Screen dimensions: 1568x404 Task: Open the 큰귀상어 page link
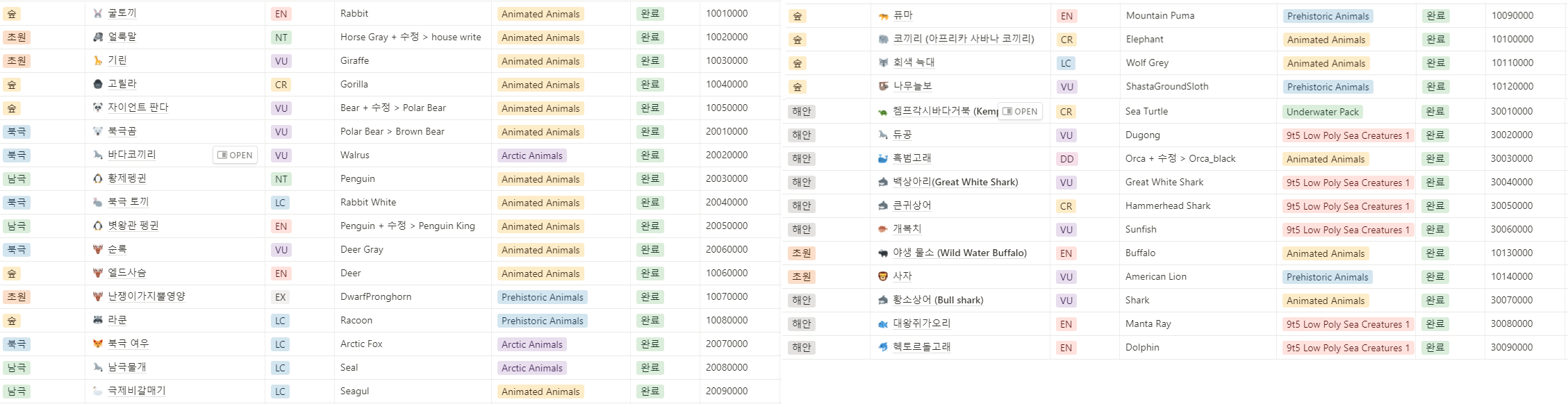tap(912, 205)
